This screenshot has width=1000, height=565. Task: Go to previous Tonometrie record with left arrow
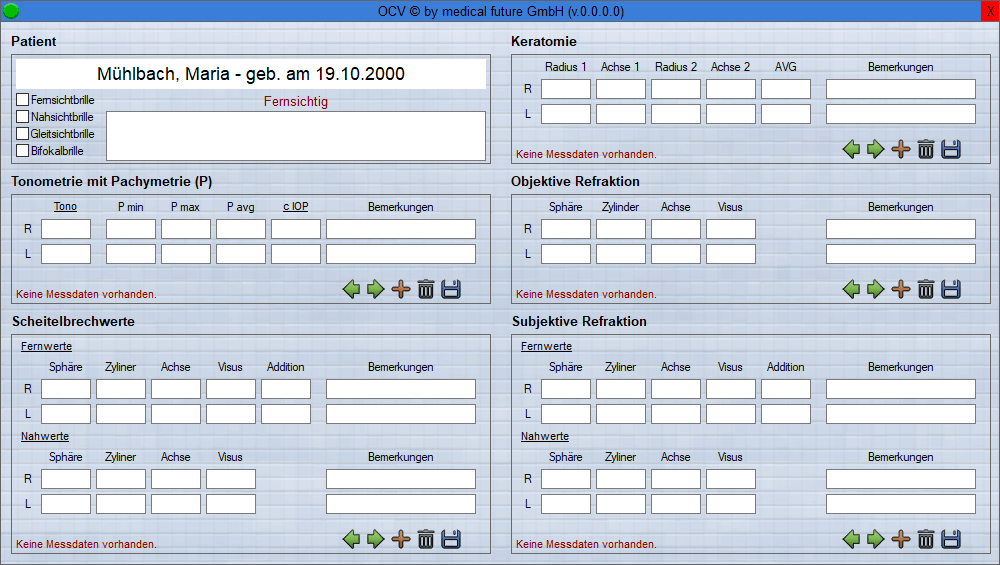pos(351,290)
